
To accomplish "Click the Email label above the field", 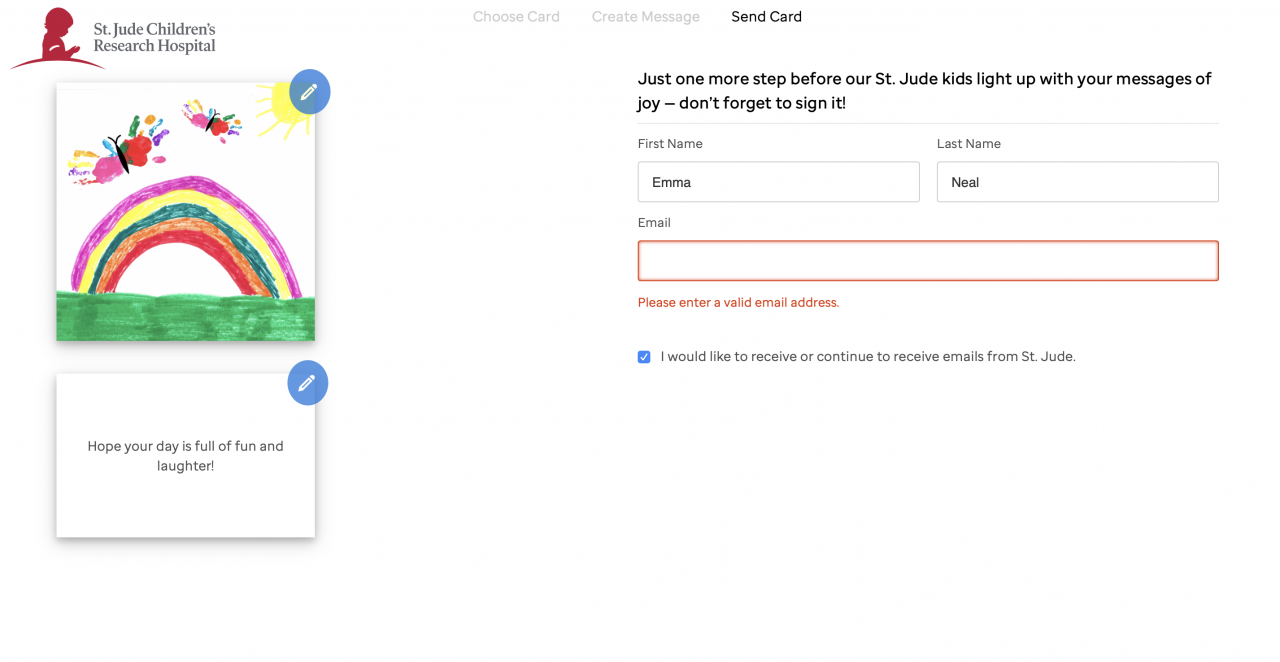I will [654, 223].
